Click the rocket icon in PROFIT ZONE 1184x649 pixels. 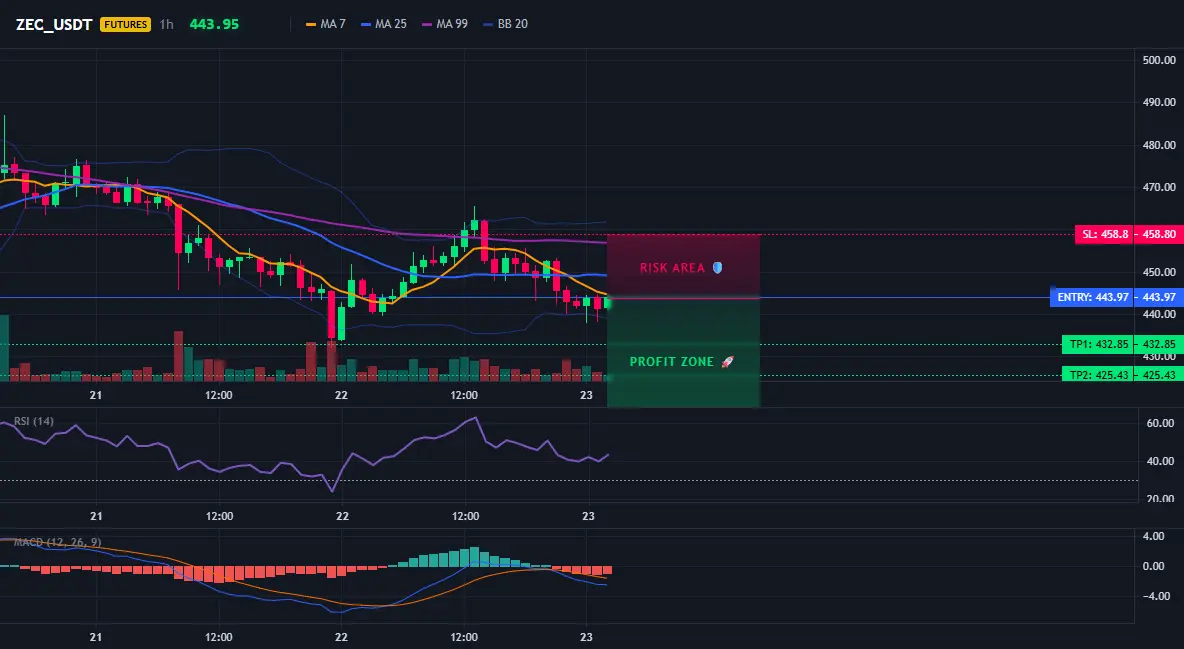click(x=727, y=362)
